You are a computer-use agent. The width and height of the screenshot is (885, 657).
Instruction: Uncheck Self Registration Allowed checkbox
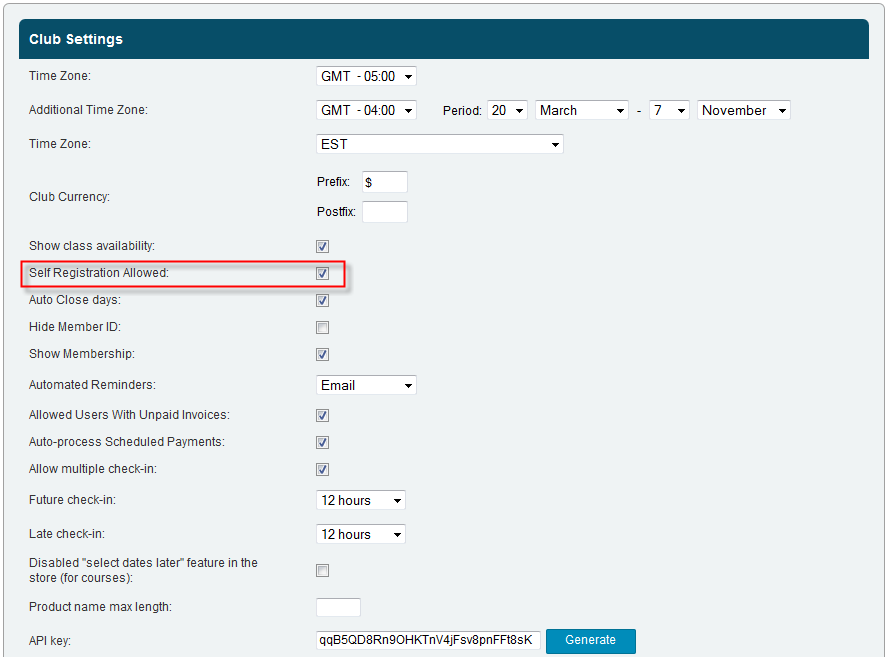pyautogui.click(x=322, y=273)
